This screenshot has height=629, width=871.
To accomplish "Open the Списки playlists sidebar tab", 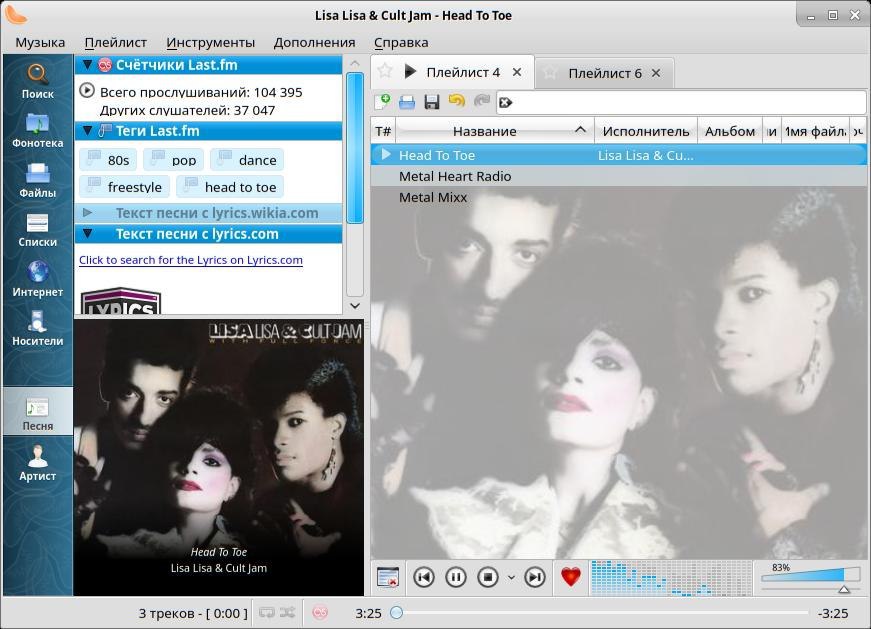I will pyautogui.click(x=37, y=229).
